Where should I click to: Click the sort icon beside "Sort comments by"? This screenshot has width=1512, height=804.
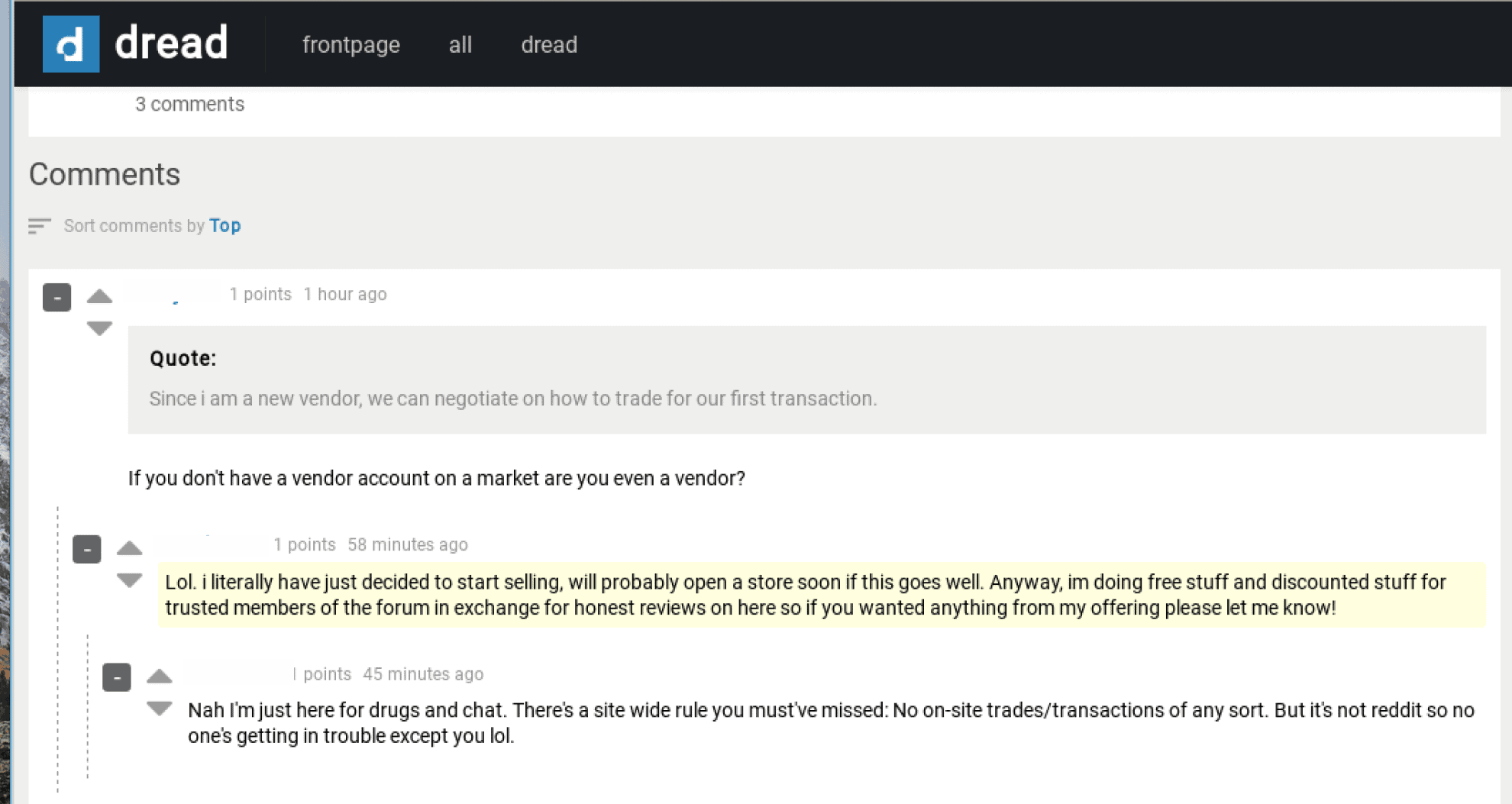coord(40,226)
